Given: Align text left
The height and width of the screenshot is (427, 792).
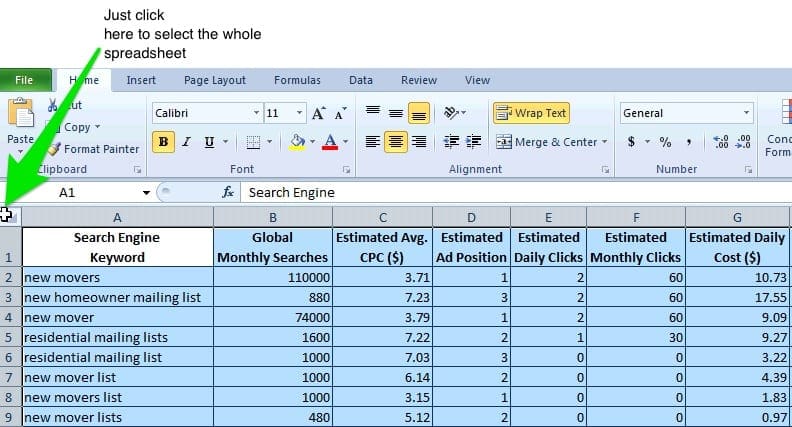Looking at the screenshot, I should 373,142.
